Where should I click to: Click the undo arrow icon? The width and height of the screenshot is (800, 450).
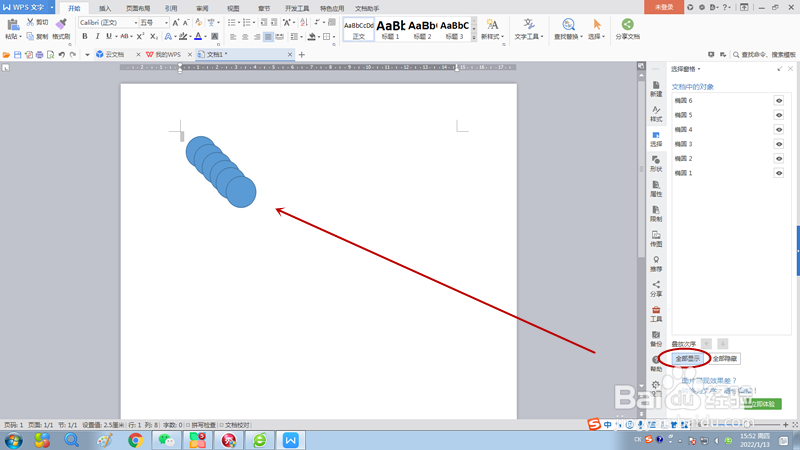tap(62, 55)
